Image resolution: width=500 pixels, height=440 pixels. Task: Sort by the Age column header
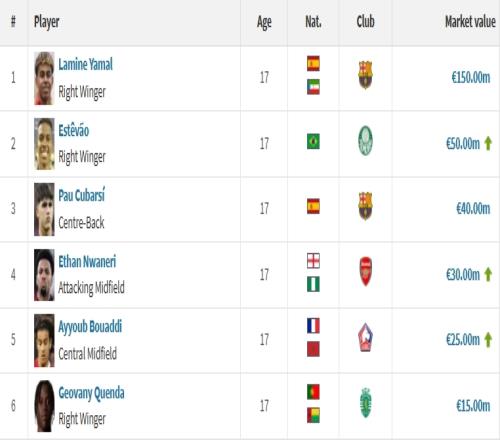pyautogui.click(x=264, y=23)
